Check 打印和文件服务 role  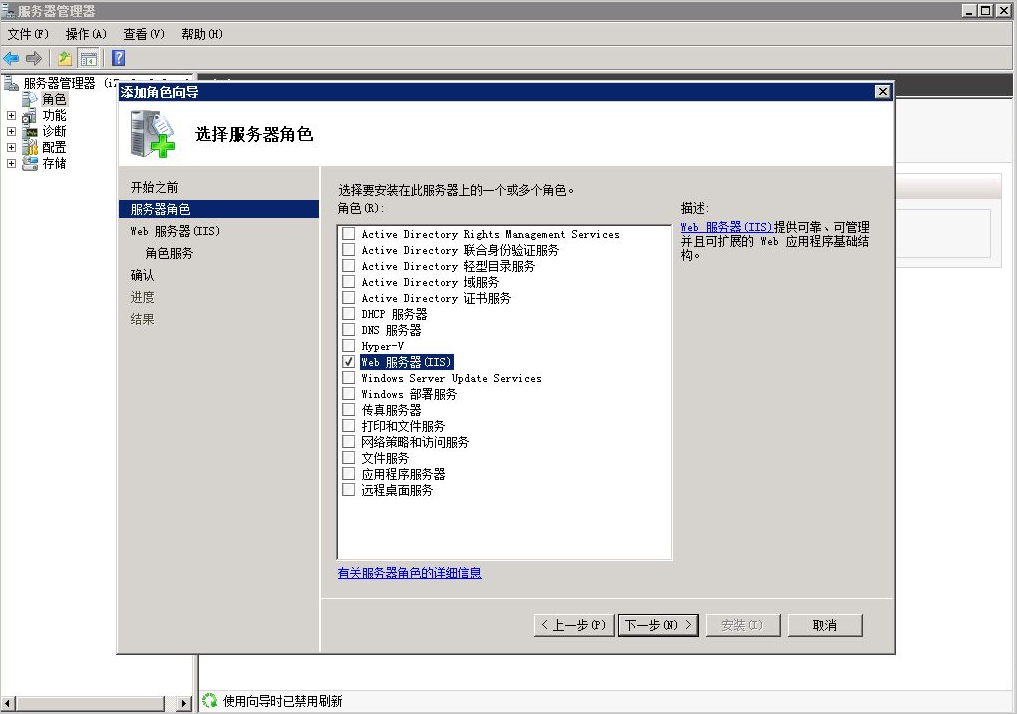(x=349, y=425)
